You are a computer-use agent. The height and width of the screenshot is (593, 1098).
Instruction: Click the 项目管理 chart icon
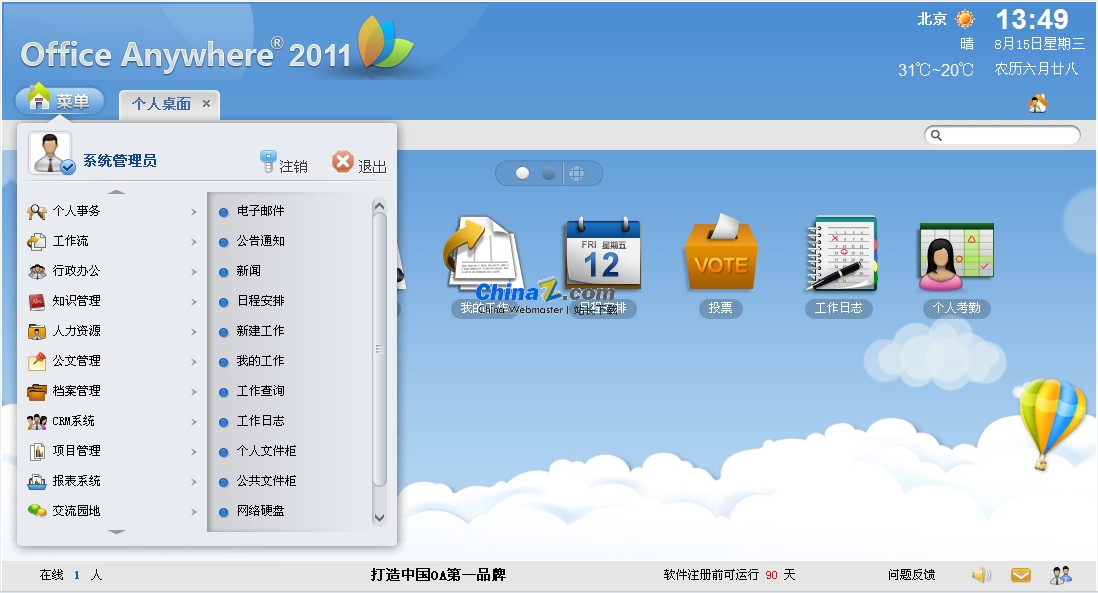coord(37,452)
